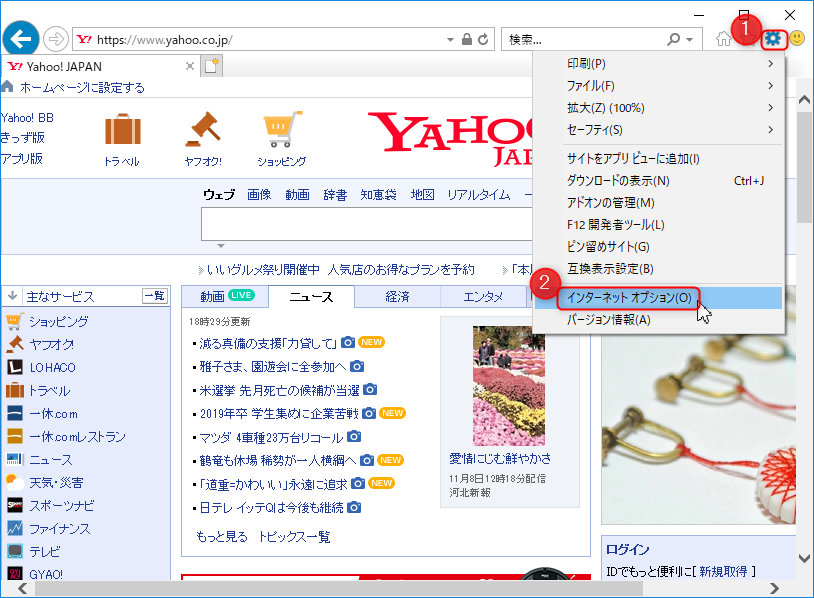The height and width of the screenshot is (598, 814).
Task: Click the down arrow beside 主なサービス
Action: [x=12, y=296]
